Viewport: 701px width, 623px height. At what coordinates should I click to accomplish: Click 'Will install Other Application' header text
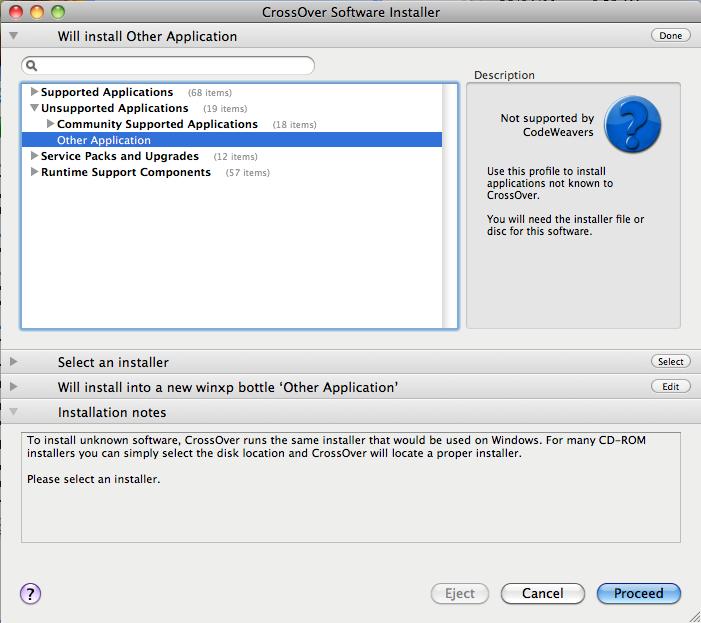(147, 36)
